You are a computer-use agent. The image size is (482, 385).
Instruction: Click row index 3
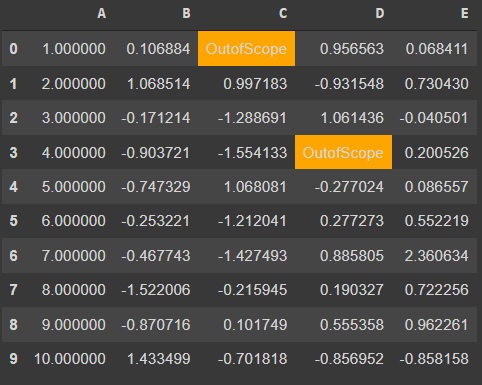pyautogui.click(x=13, y=153)
